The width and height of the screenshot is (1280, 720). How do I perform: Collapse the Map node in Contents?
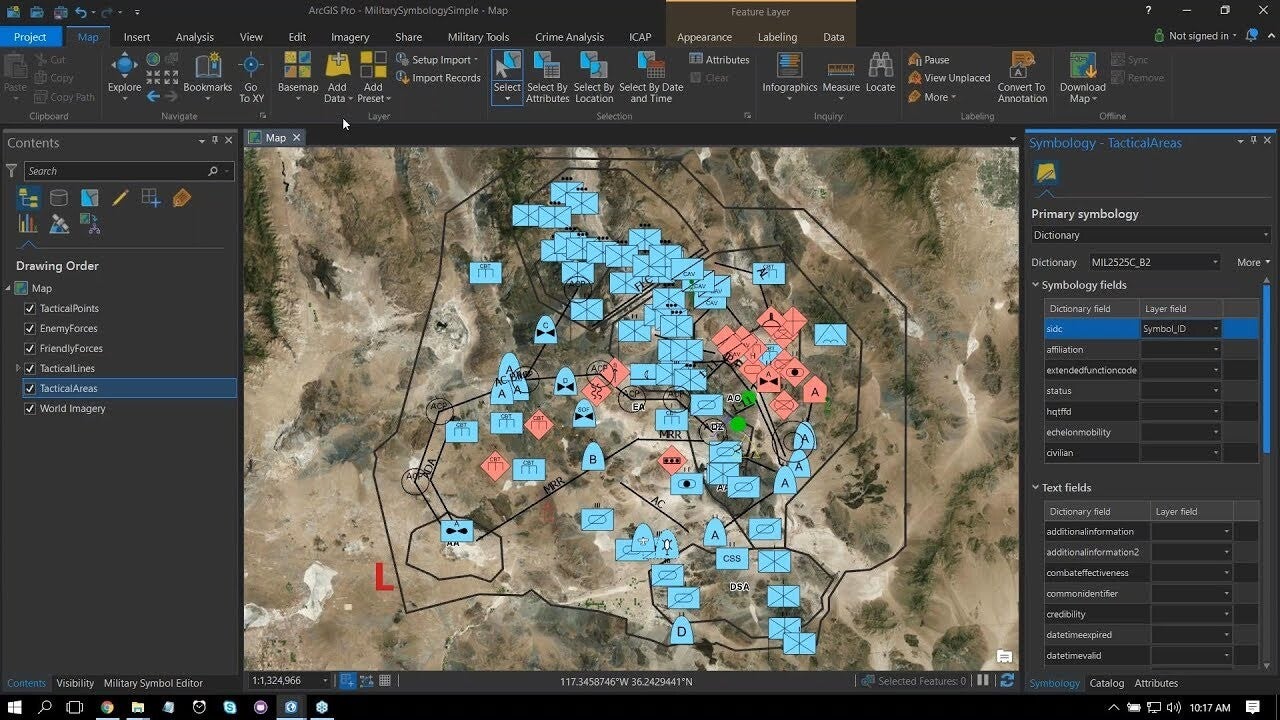click(x=8, y=288)
